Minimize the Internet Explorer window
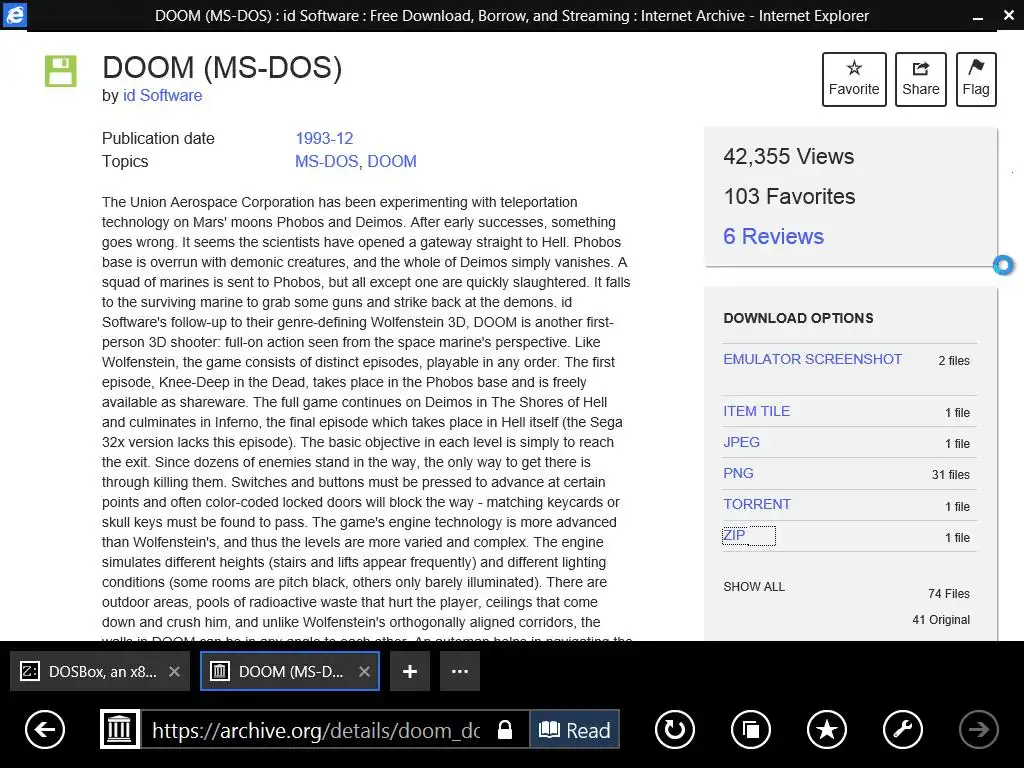Viewport: 1024px width, 768px height. click(978, 17)
